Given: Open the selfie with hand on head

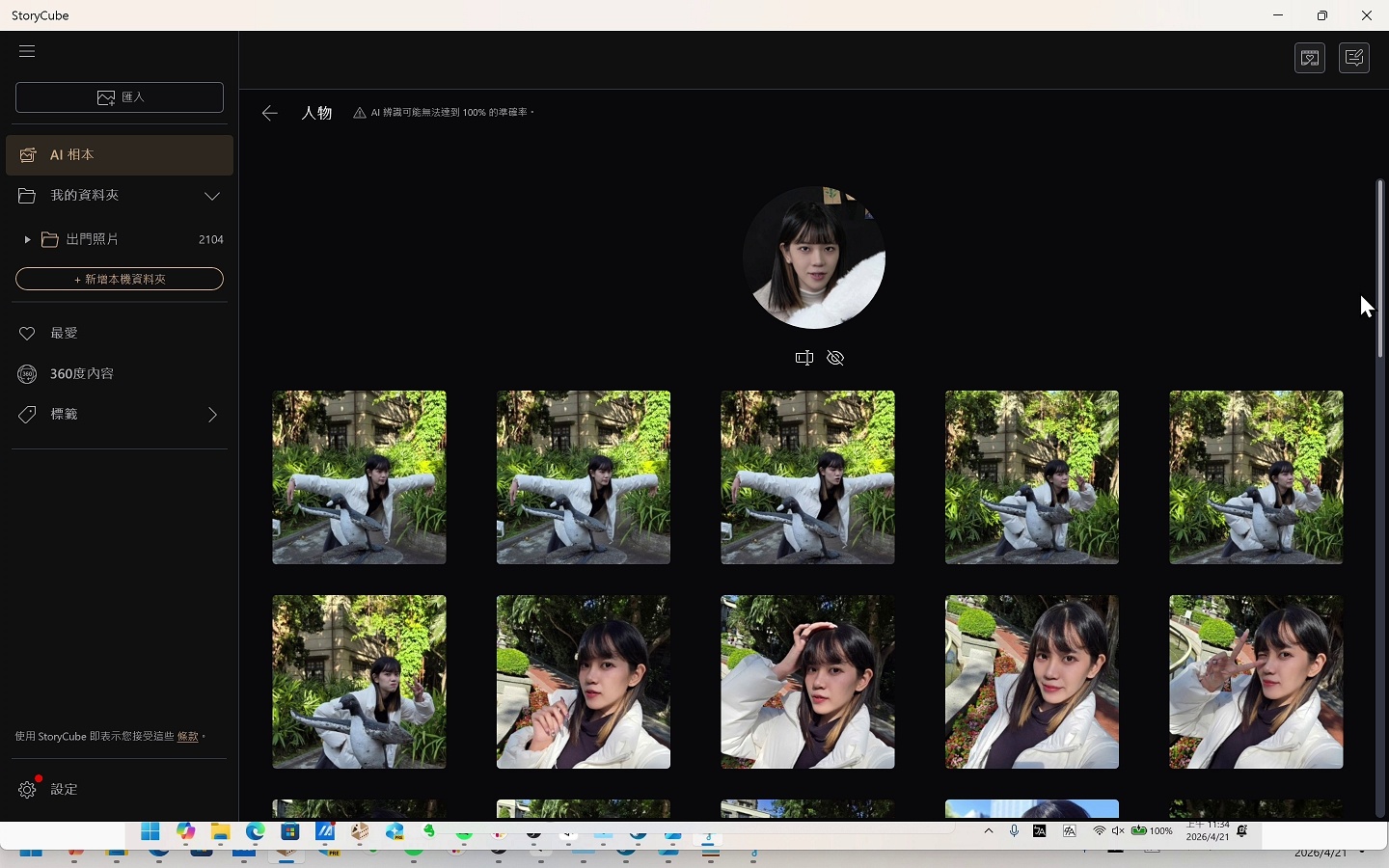Looking at the screenshot, I should pos(807,682).
